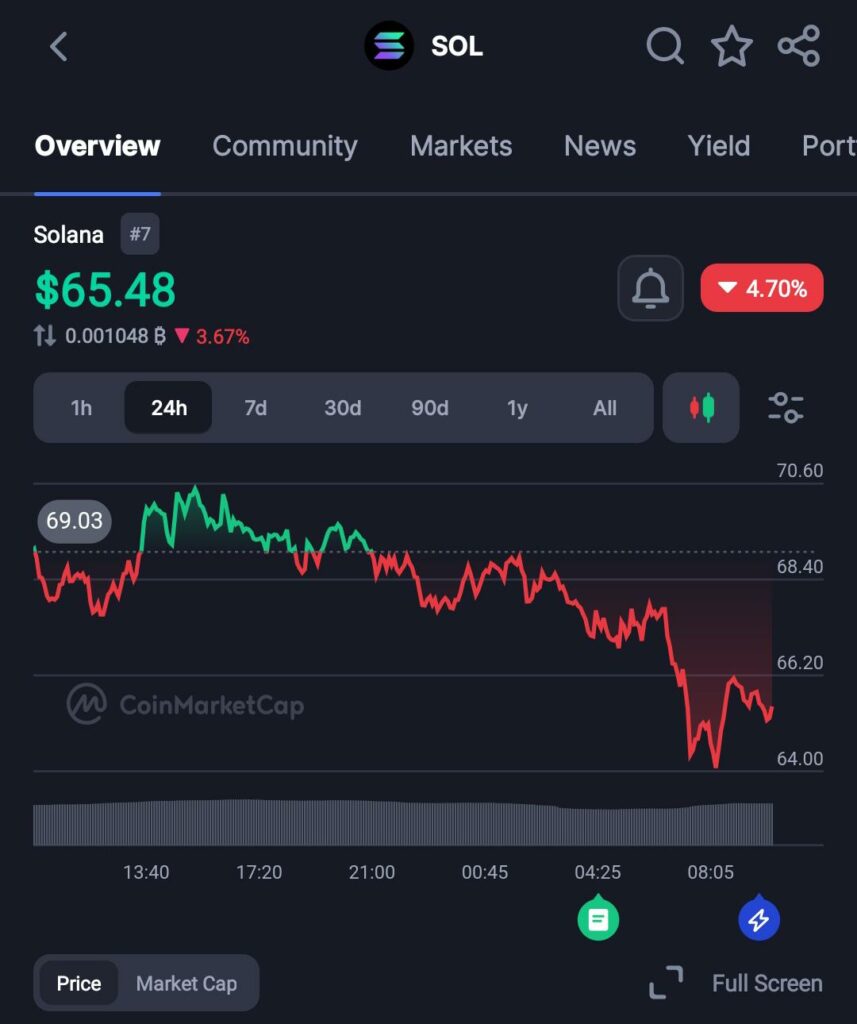Open blue lightning event marker on chart

(758, 918)
